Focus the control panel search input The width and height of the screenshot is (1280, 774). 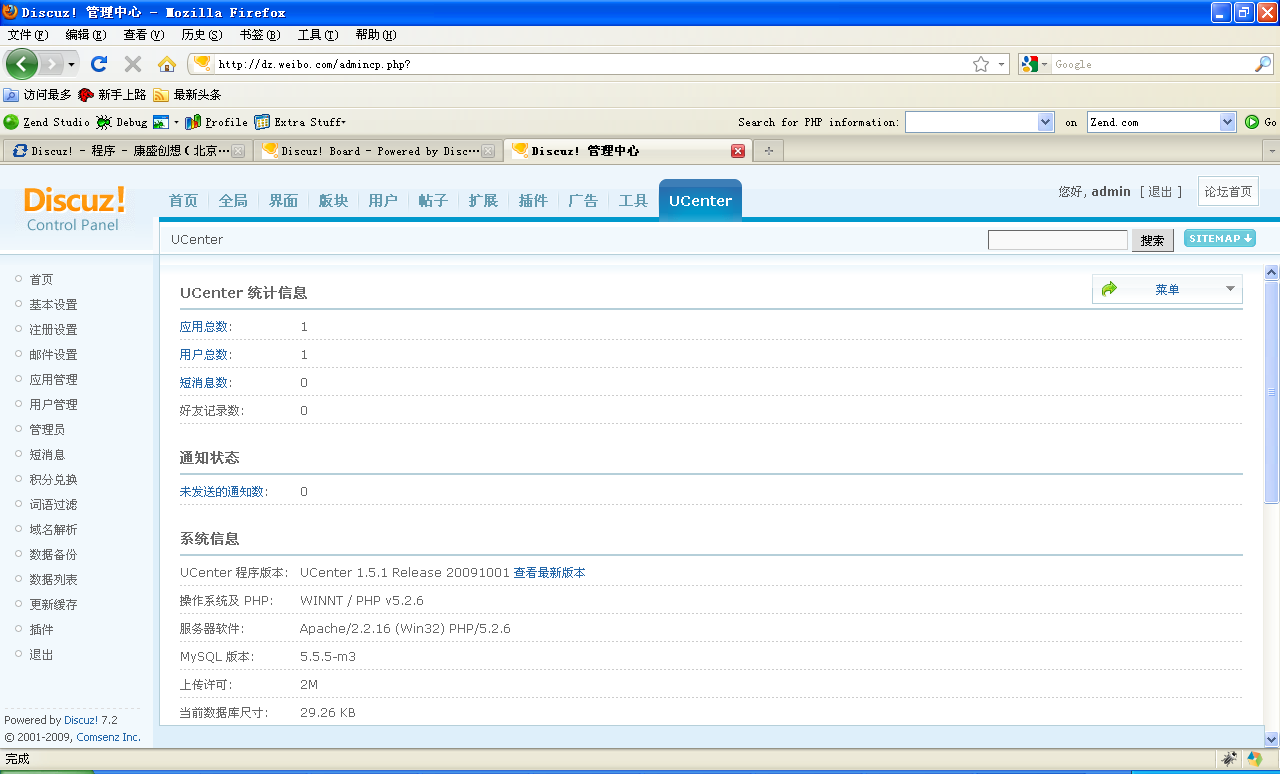tap(1058, 240)
